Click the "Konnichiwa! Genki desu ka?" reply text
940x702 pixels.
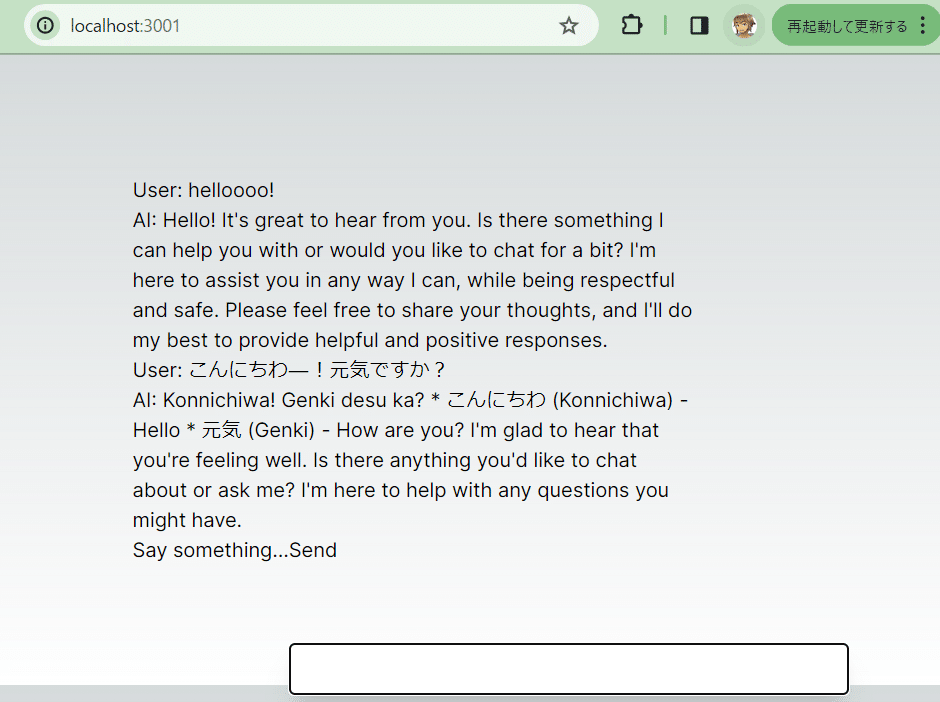click(x=288, y=400)
